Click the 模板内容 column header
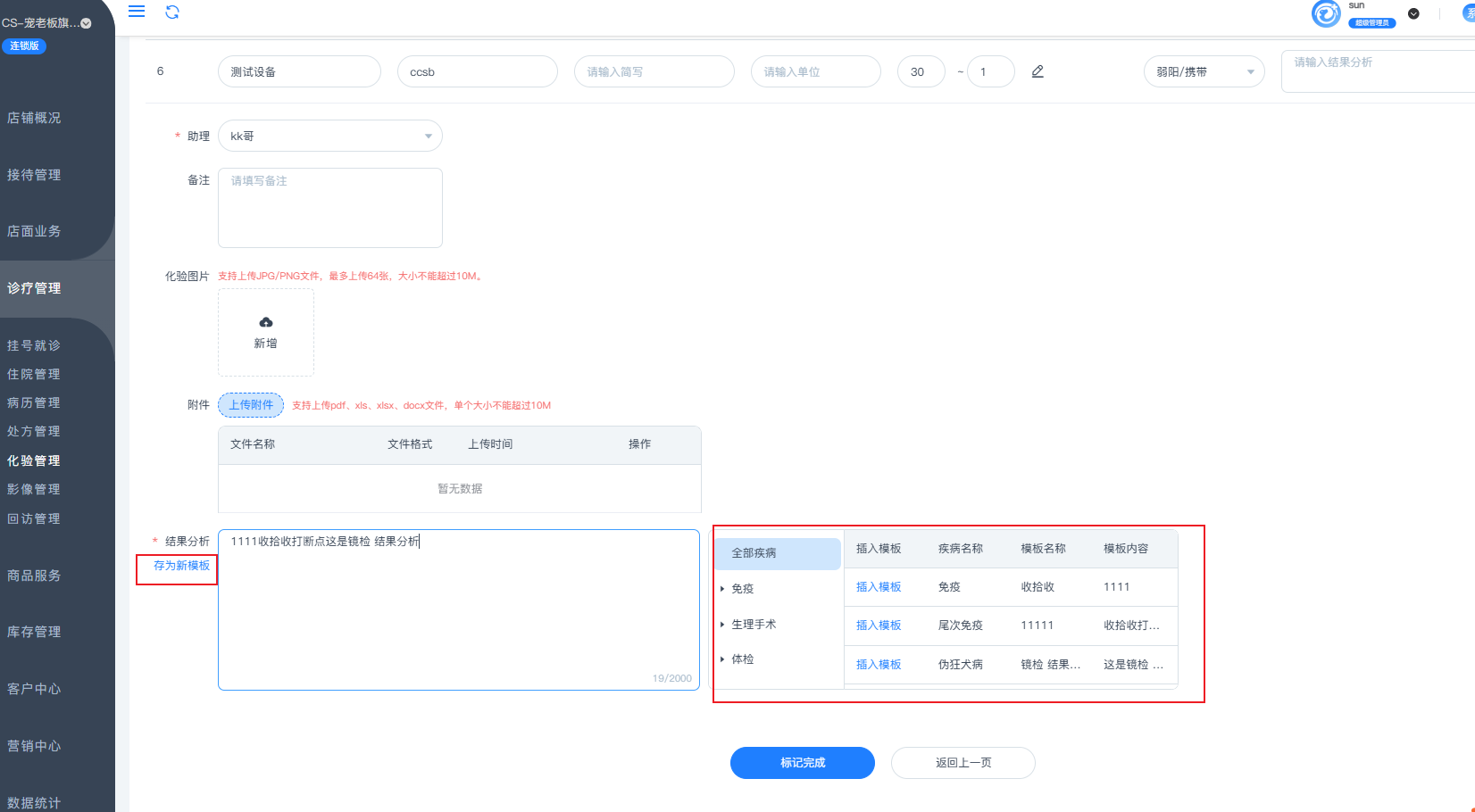The image size is (1475, 812). click(x=1126, y=549)
